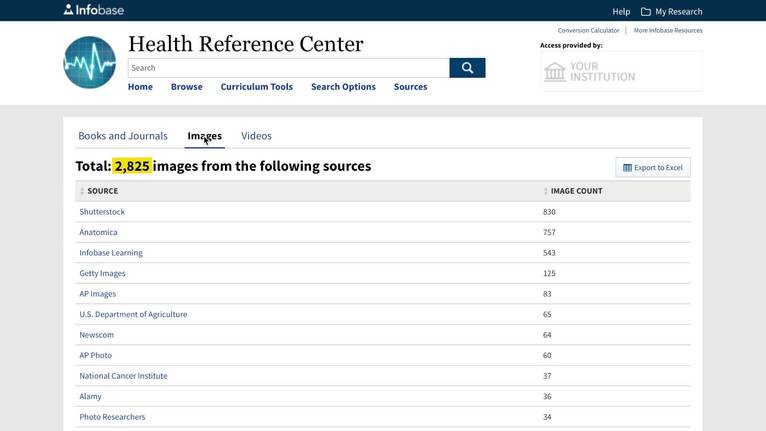
Task: Click the Health Reference Center heartbeat logo
Action: 90,62
